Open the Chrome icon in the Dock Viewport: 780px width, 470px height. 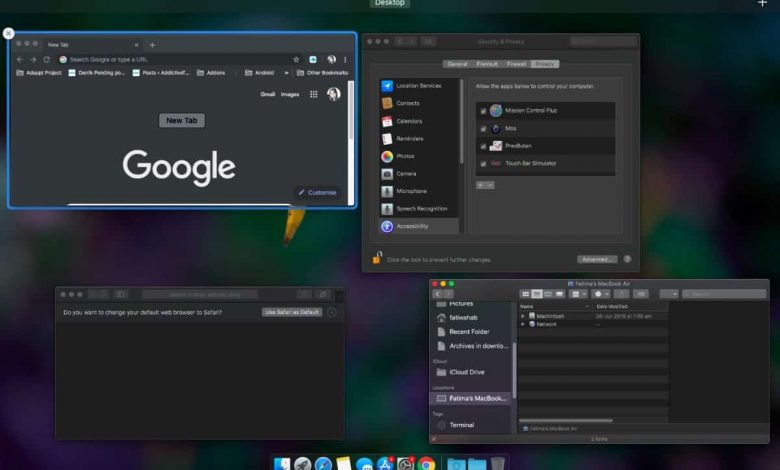[426, 464]
